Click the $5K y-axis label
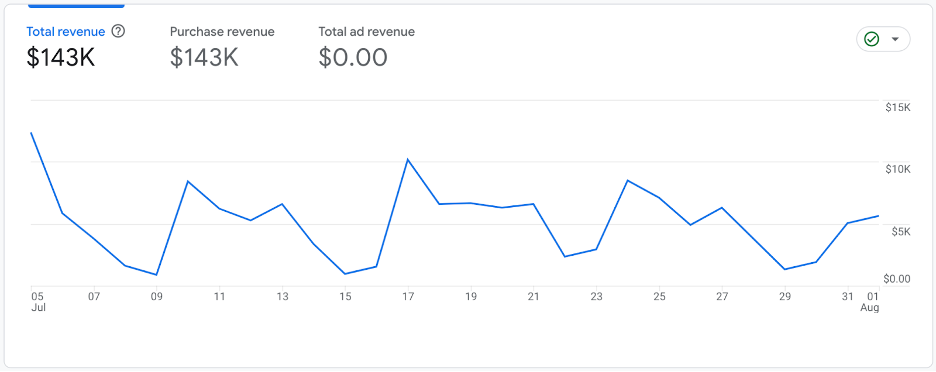 click(x=900, y=232)
